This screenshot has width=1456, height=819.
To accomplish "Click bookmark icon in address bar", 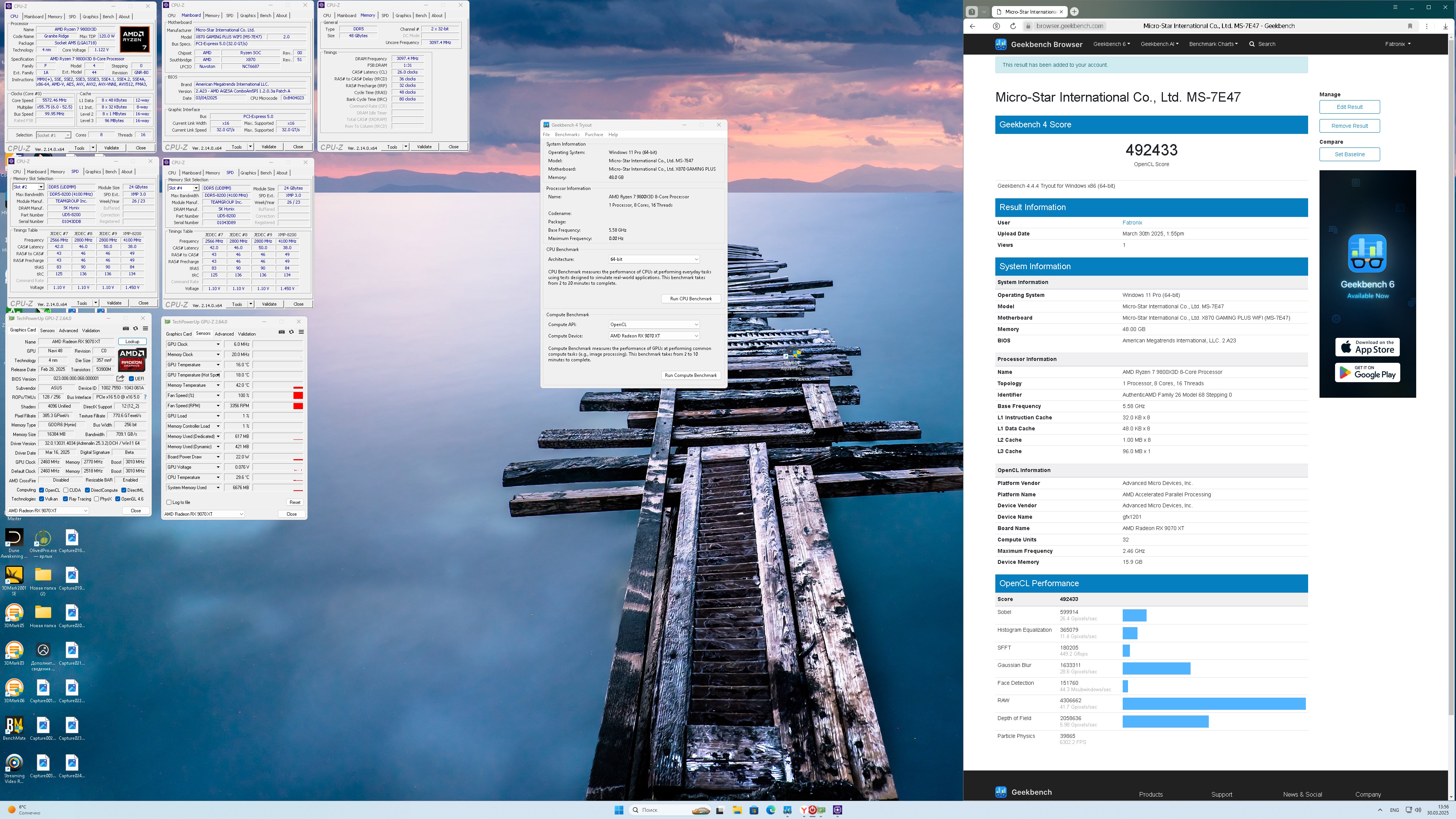I will pos(1410,26).
